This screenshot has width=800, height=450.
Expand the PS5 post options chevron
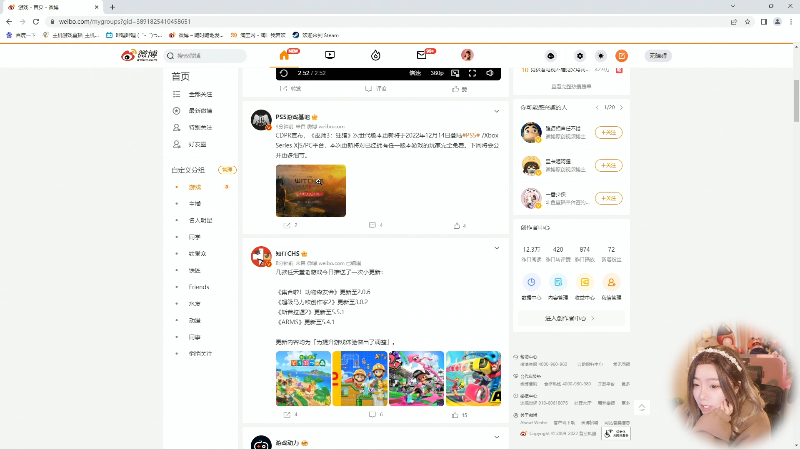point(496,111)
